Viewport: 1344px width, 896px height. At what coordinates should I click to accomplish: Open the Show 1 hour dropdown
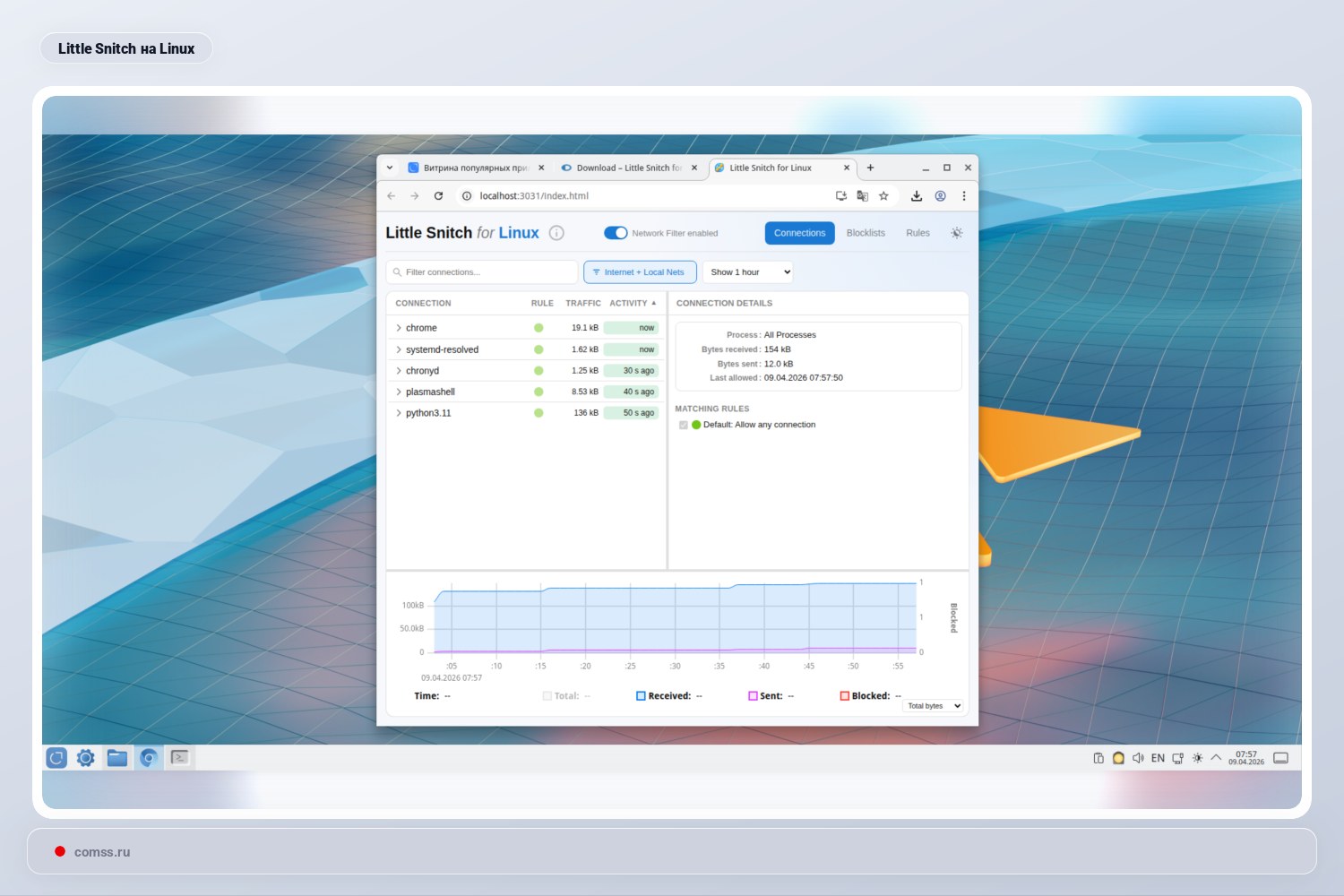click(748, 272)
